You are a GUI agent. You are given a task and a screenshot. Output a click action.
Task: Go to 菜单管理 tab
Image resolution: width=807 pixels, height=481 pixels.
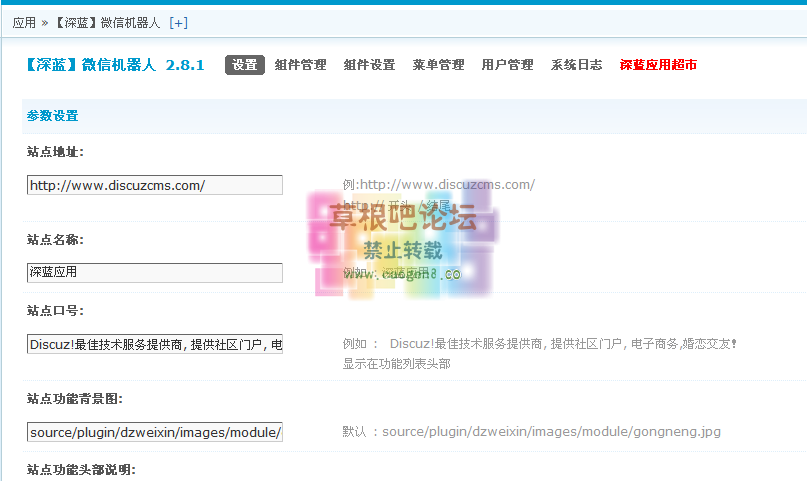[438, 65]
